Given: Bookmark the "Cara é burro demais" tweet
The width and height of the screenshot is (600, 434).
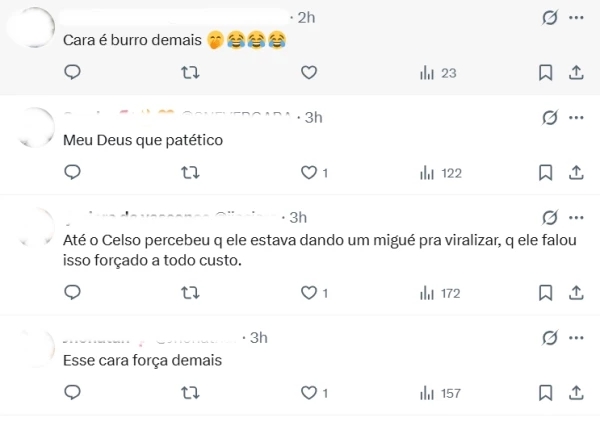Looking at the screenshot, I should point(545,72).
